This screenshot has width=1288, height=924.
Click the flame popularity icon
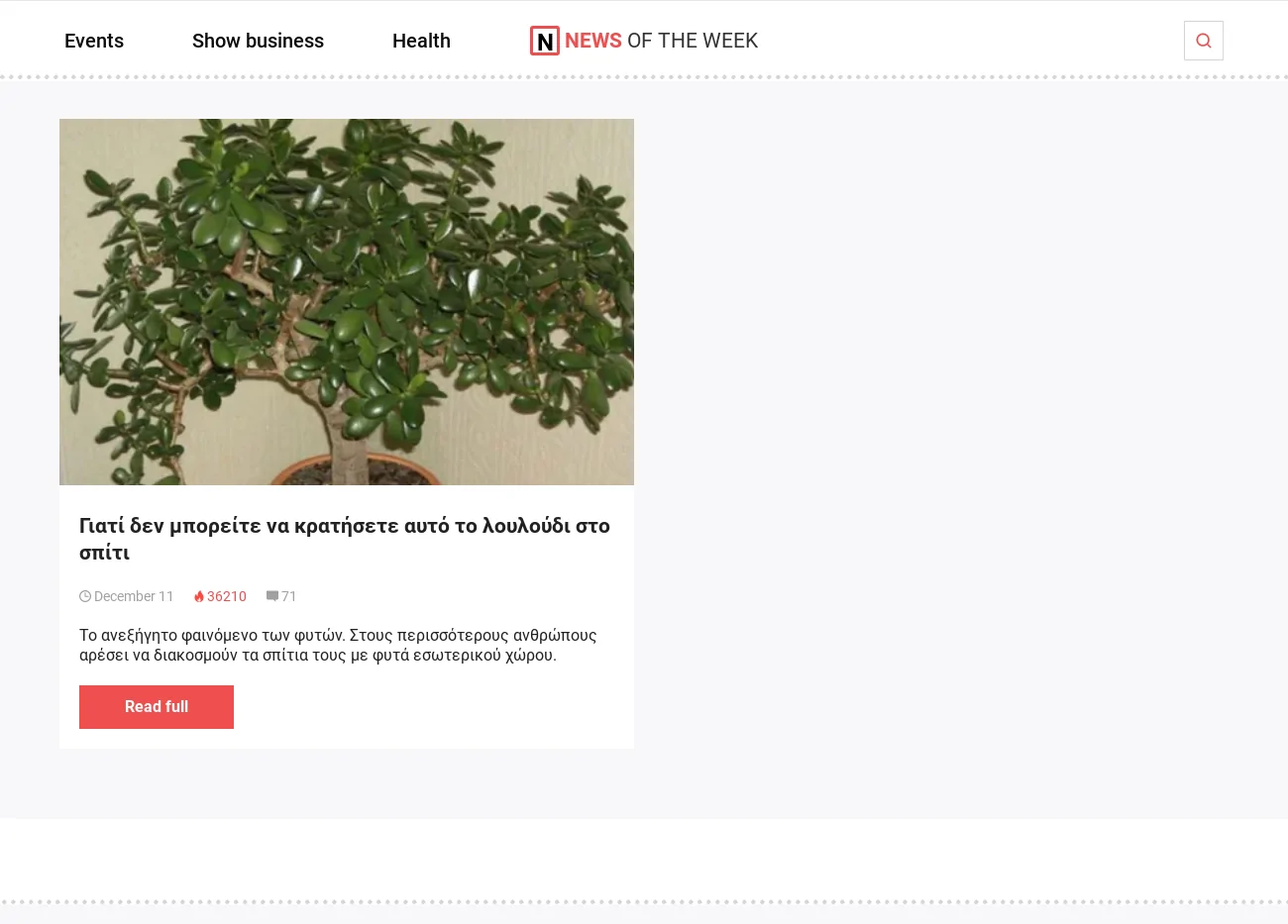click(199, 596)
